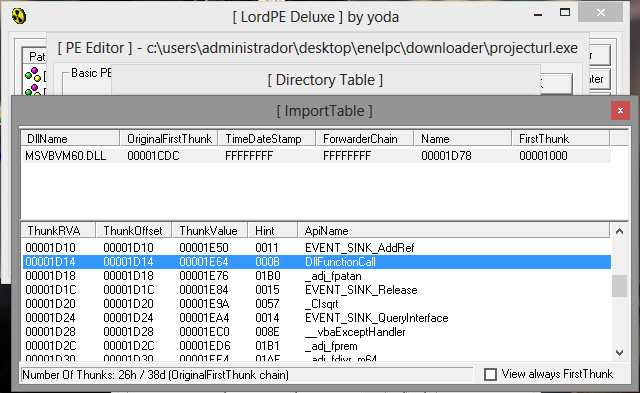Click ThunkValue 00001E76 cell
Screen dimensions: 640x393
point(204,276)
